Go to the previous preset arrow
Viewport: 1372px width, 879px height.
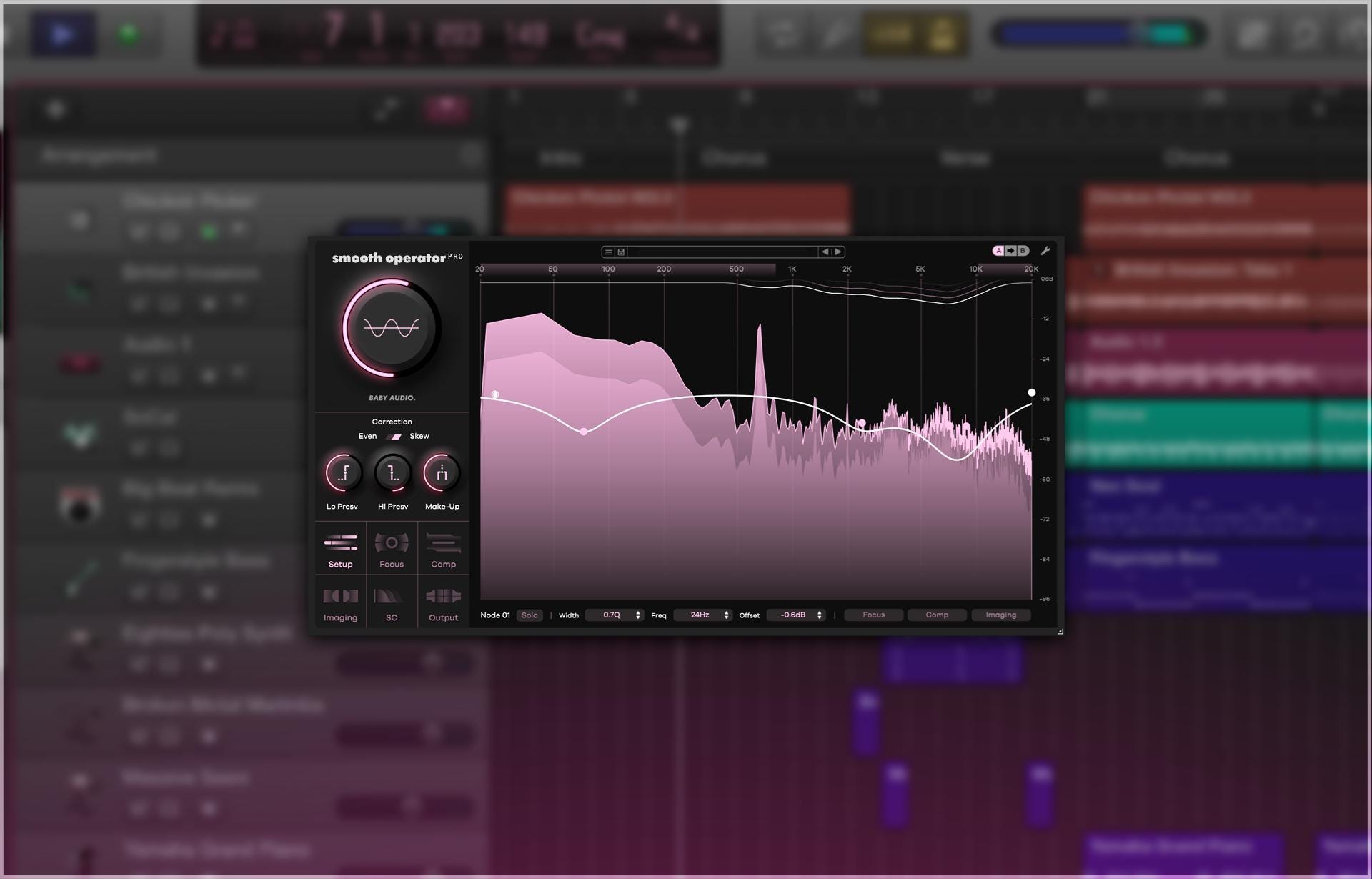825,252
